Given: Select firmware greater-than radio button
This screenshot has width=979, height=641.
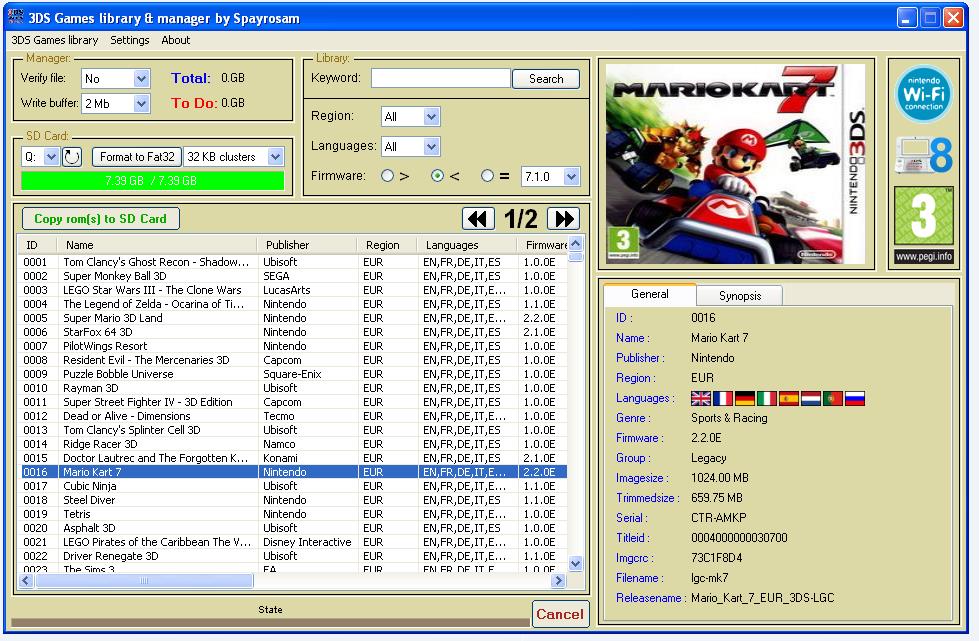Looking at the screenshot, I should (388, 176).
